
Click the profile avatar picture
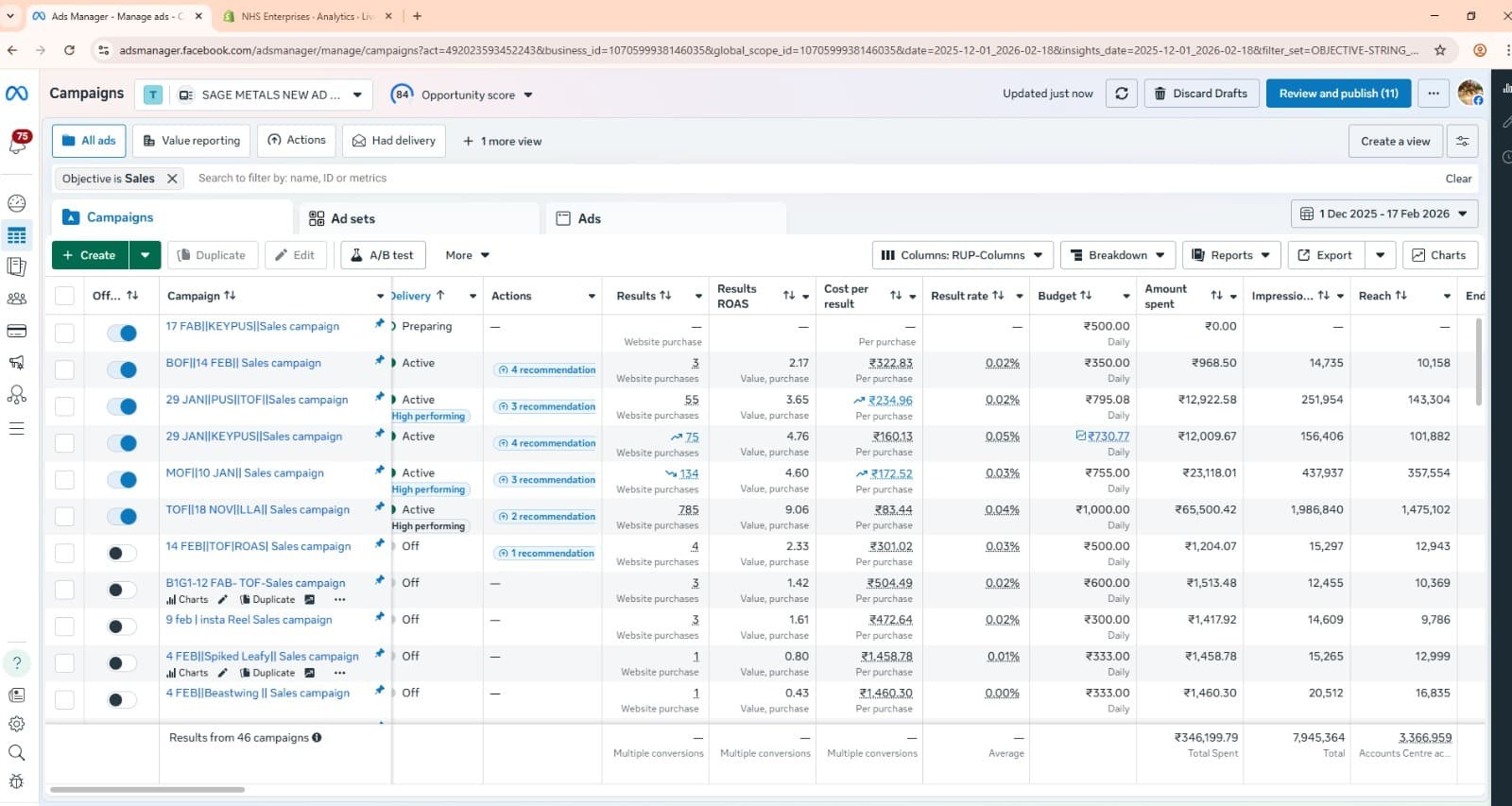1469,93
